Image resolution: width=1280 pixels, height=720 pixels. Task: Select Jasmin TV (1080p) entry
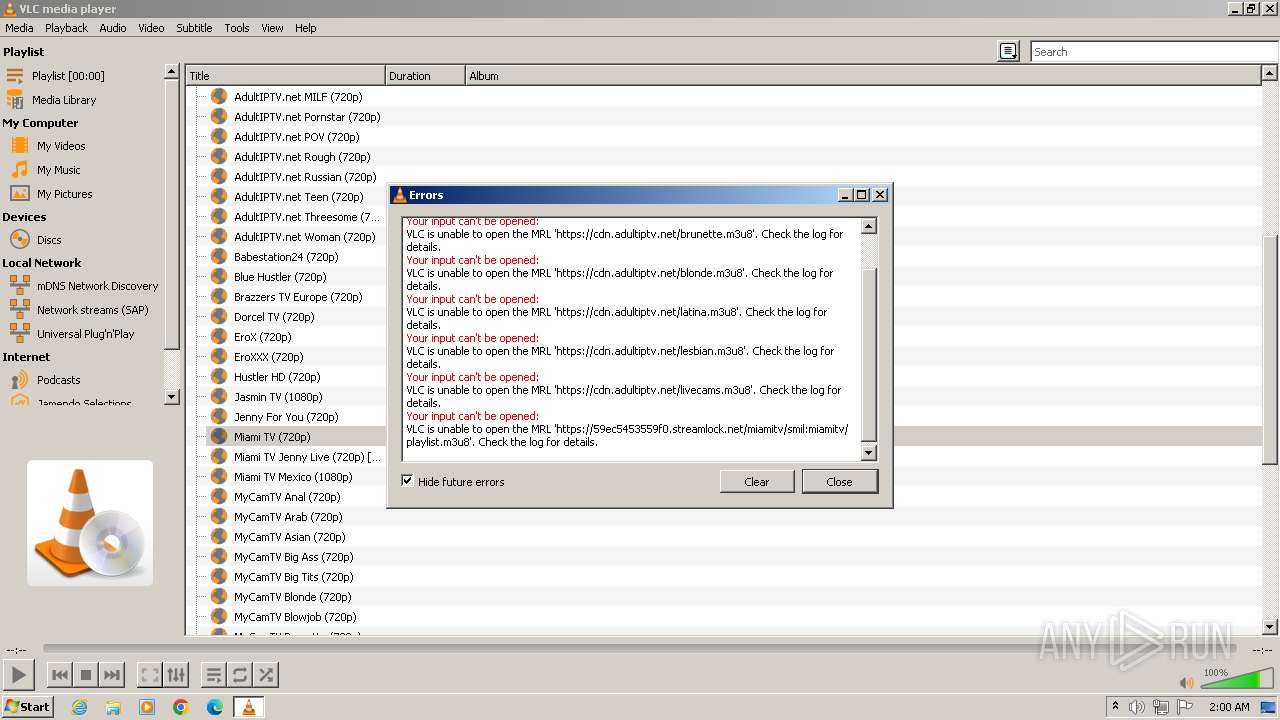click(278, 397)
